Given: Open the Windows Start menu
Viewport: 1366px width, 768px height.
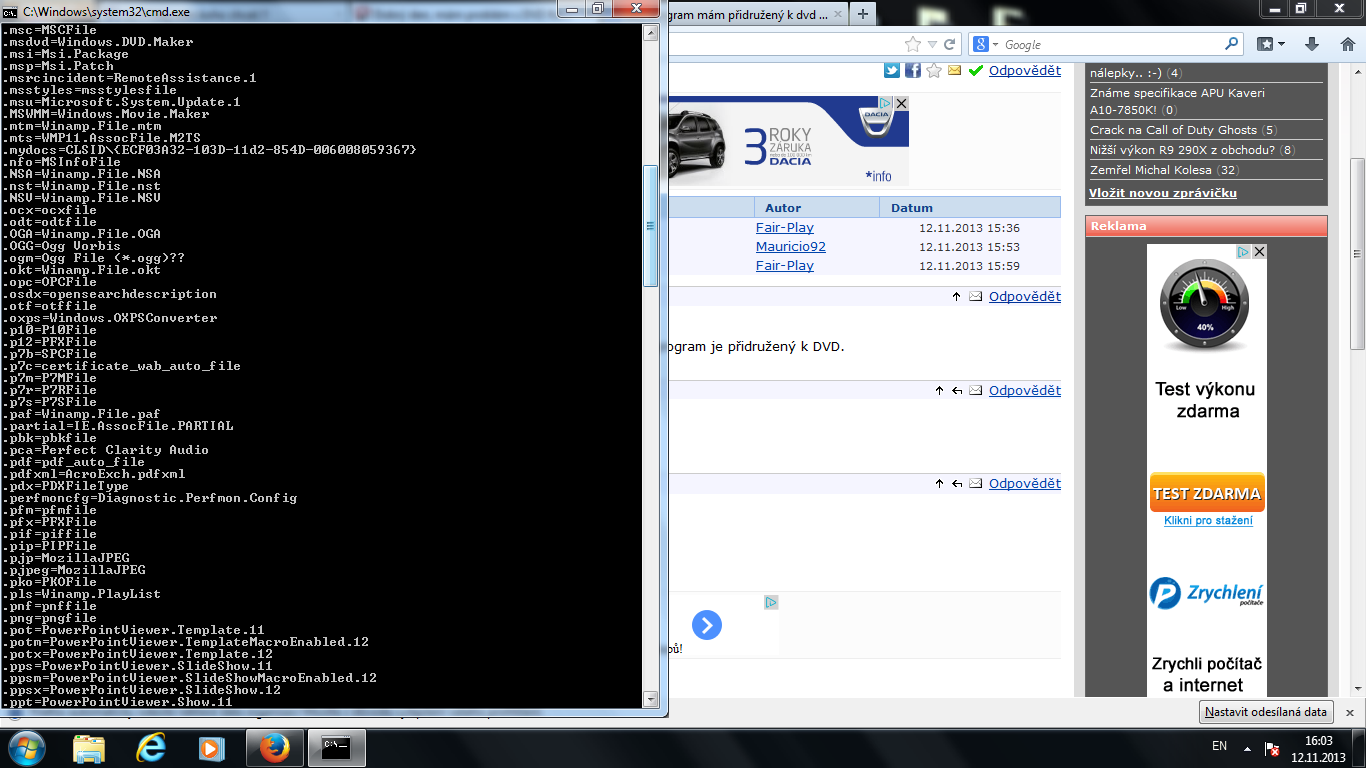Looking at the screenshot, I should [x=27, y=747].
